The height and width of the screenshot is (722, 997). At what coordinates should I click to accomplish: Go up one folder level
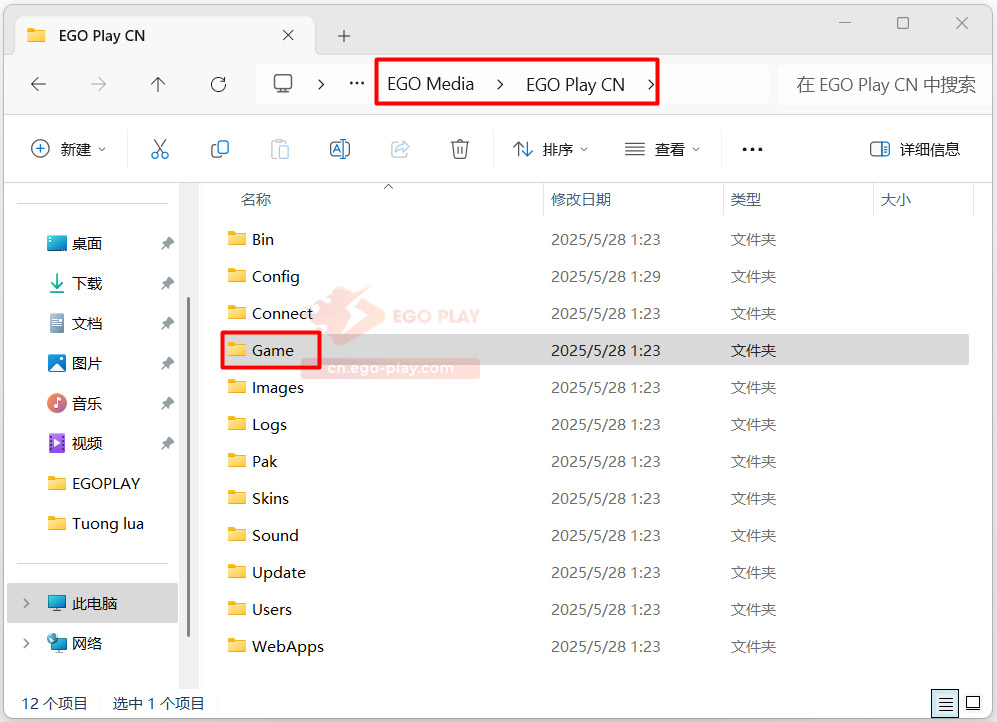coord(158,84)
